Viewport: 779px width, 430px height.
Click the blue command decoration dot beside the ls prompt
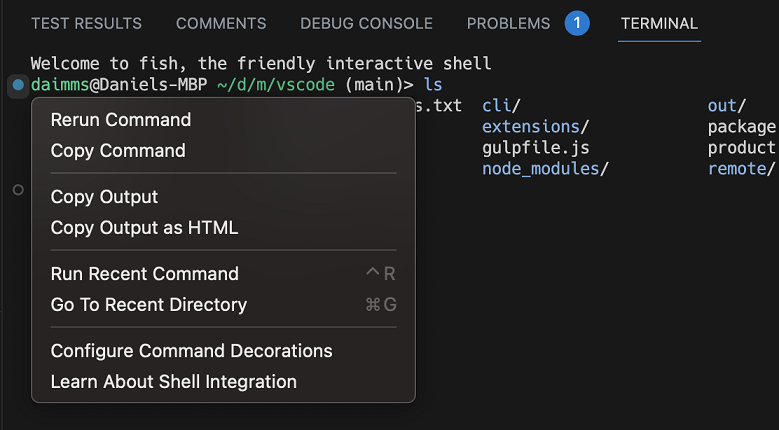pos(18,85)
